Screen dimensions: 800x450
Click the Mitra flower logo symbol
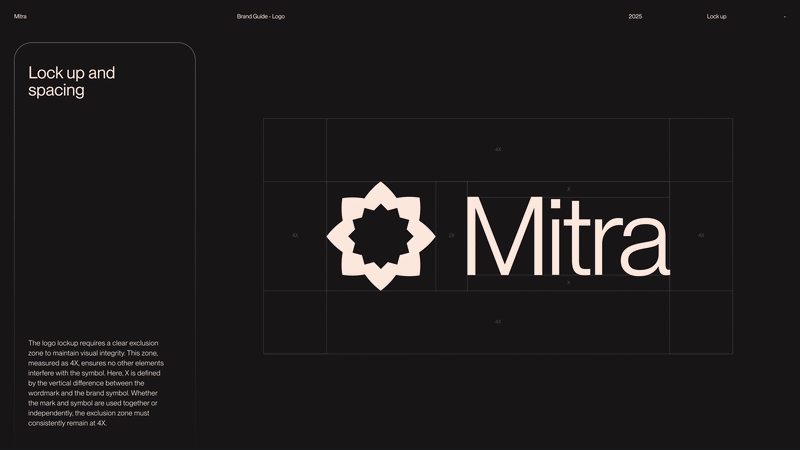click(x=380, y=236)
